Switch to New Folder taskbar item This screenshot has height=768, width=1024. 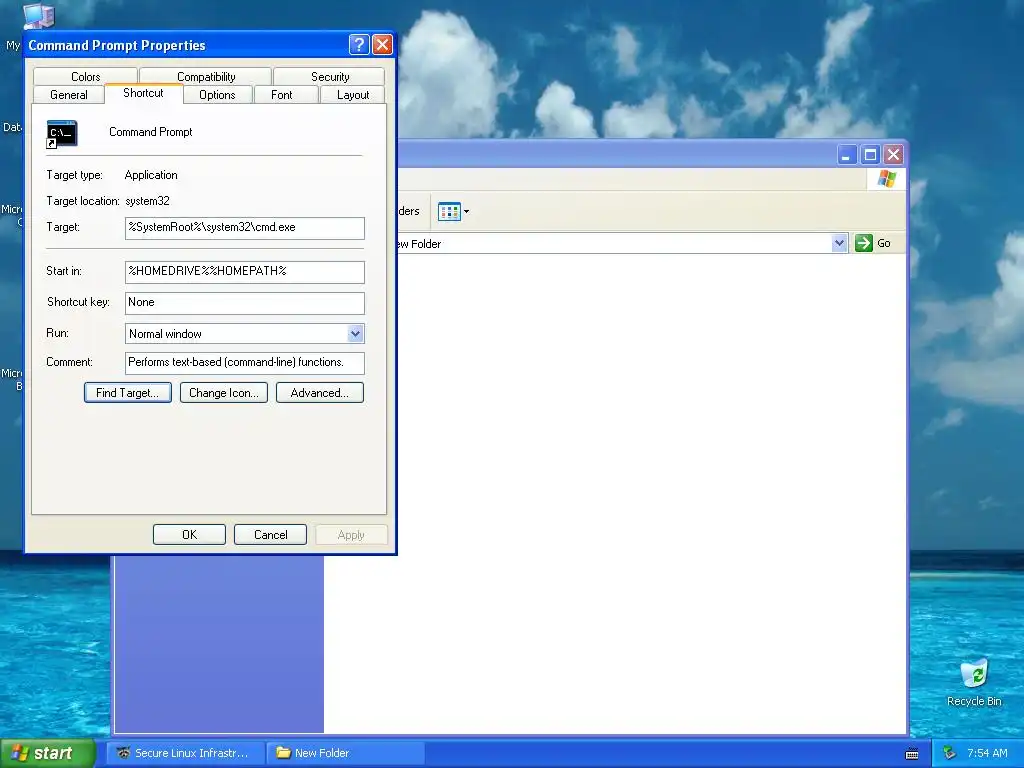click(345, 753)
